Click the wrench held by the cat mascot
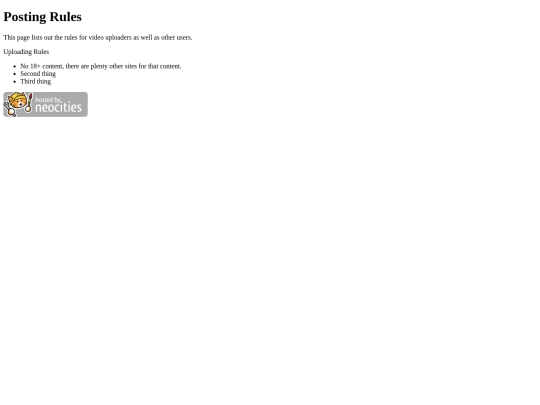This screenshot has height=405, width=540. coord(9,109)
